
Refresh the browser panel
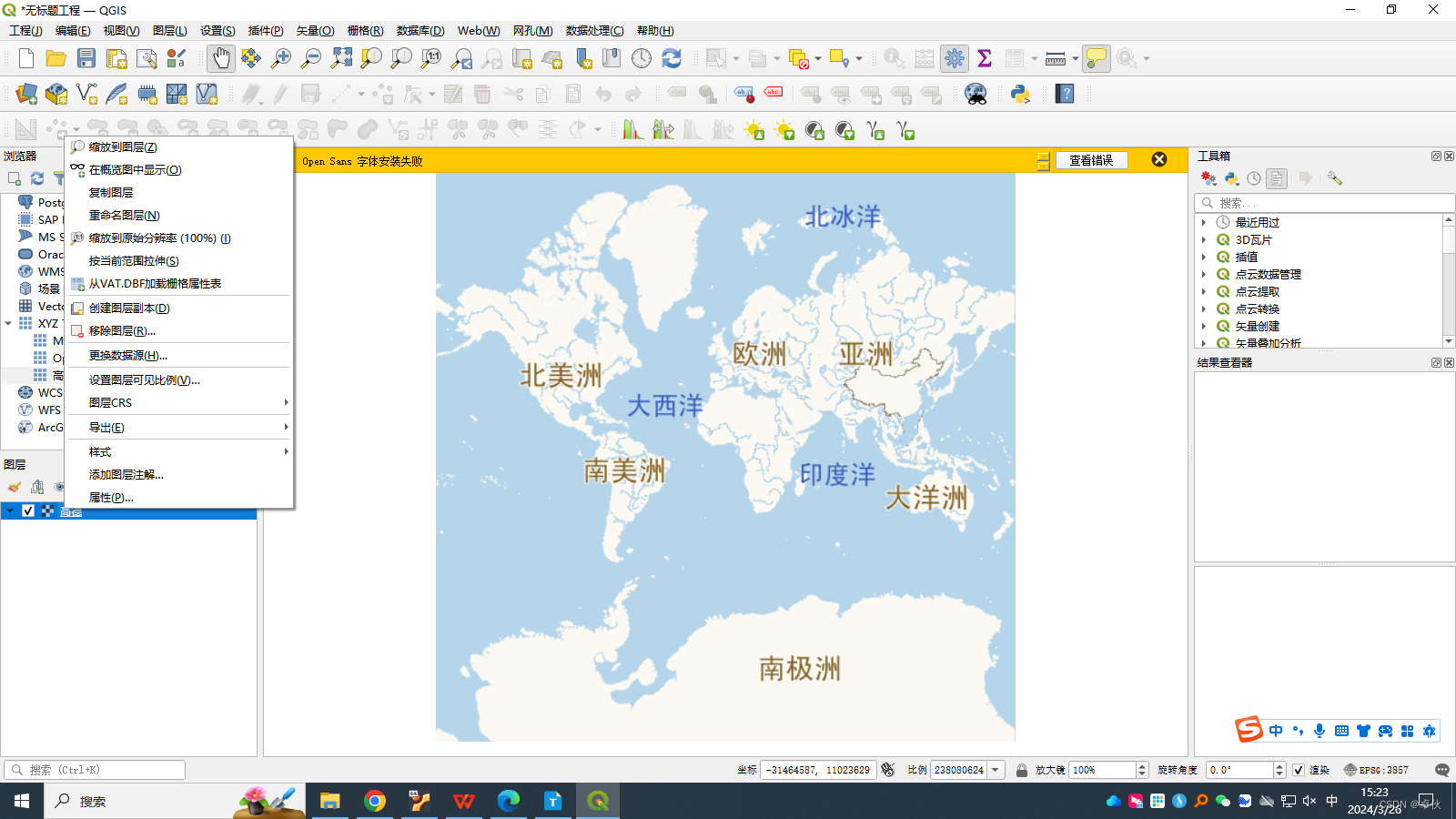coord(37,178)
